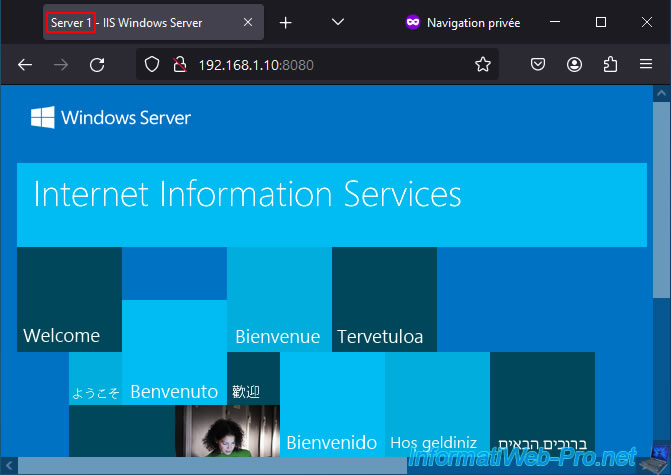The width and height of the screenshot is (671, 475).
Task: Click the scroll up arrow
Action: [x=662, y=93]
